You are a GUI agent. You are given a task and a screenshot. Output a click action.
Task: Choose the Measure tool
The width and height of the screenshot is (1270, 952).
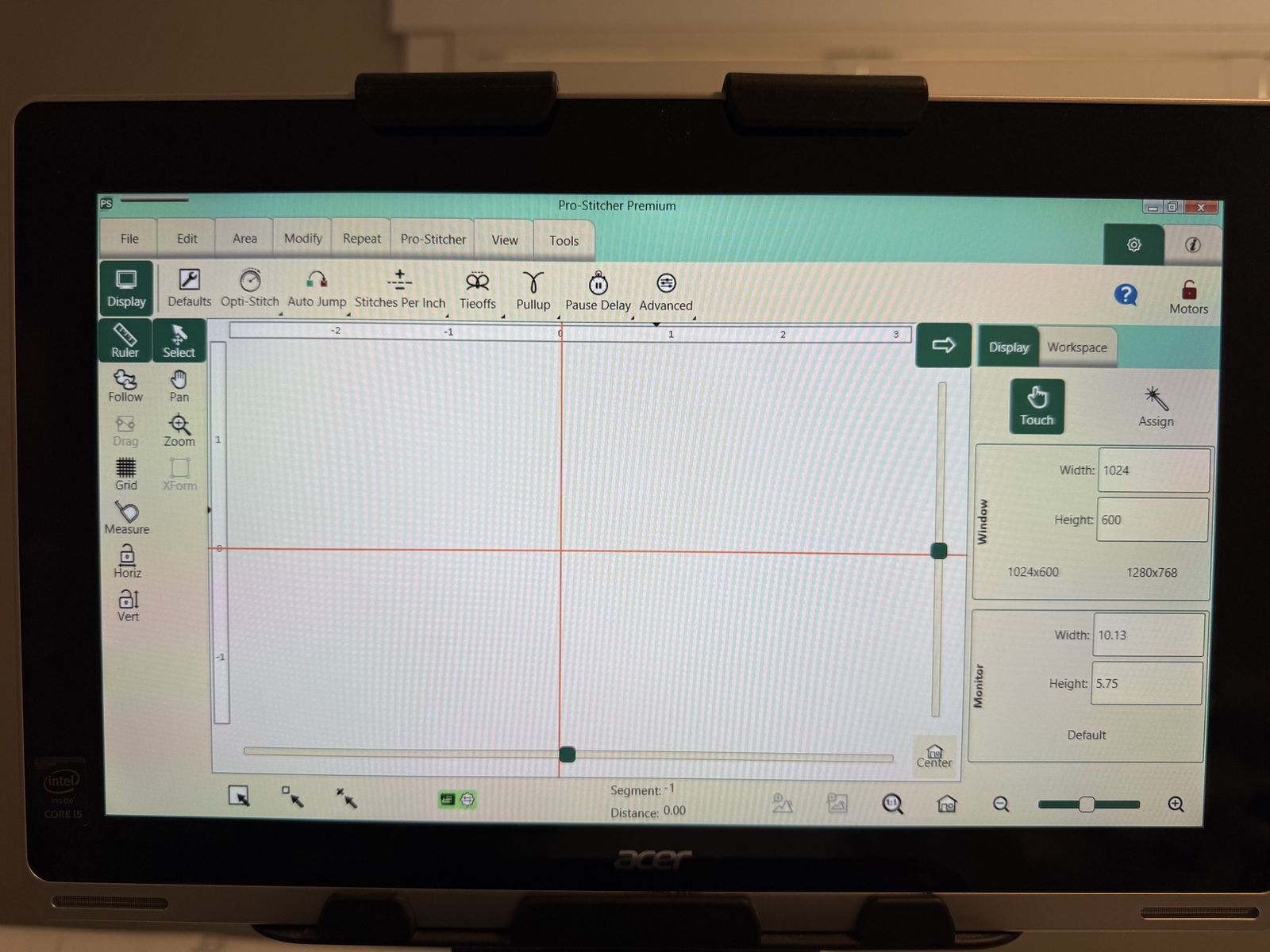(x=127, y=517)
